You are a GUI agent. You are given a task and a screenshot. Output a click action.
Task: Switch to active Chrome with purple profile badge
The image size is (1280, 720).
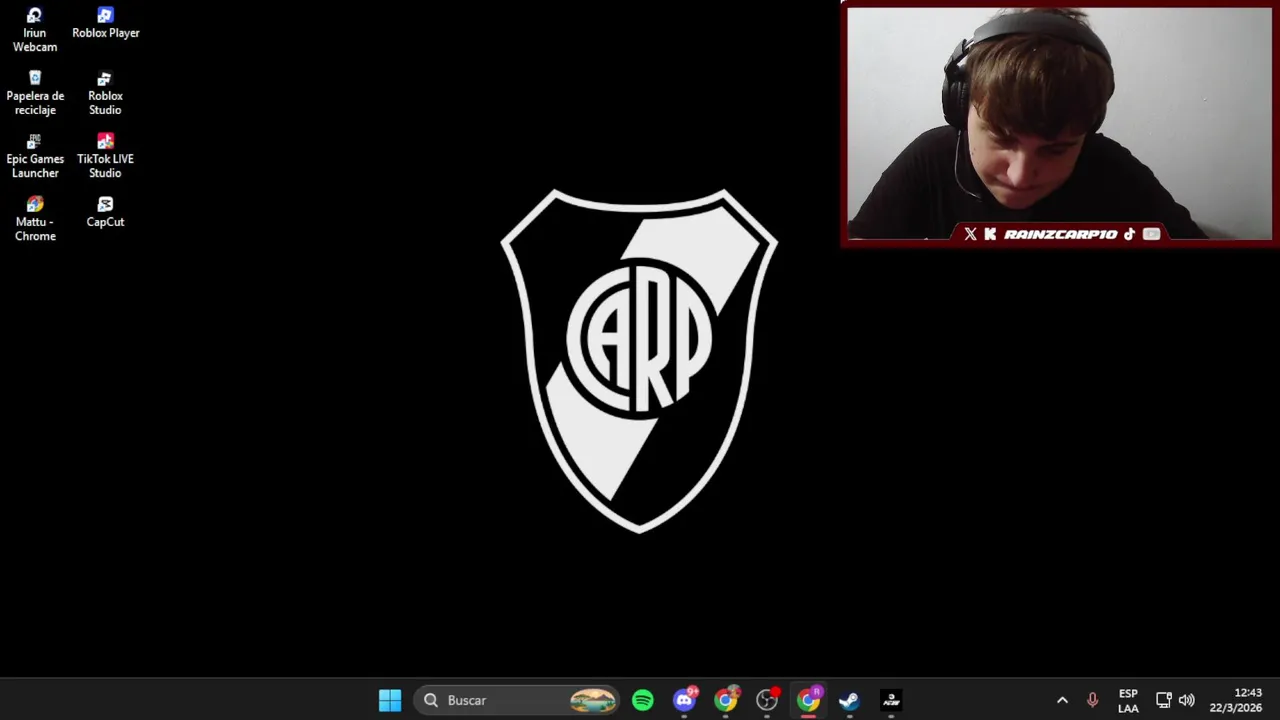click(x=808, y=700)
